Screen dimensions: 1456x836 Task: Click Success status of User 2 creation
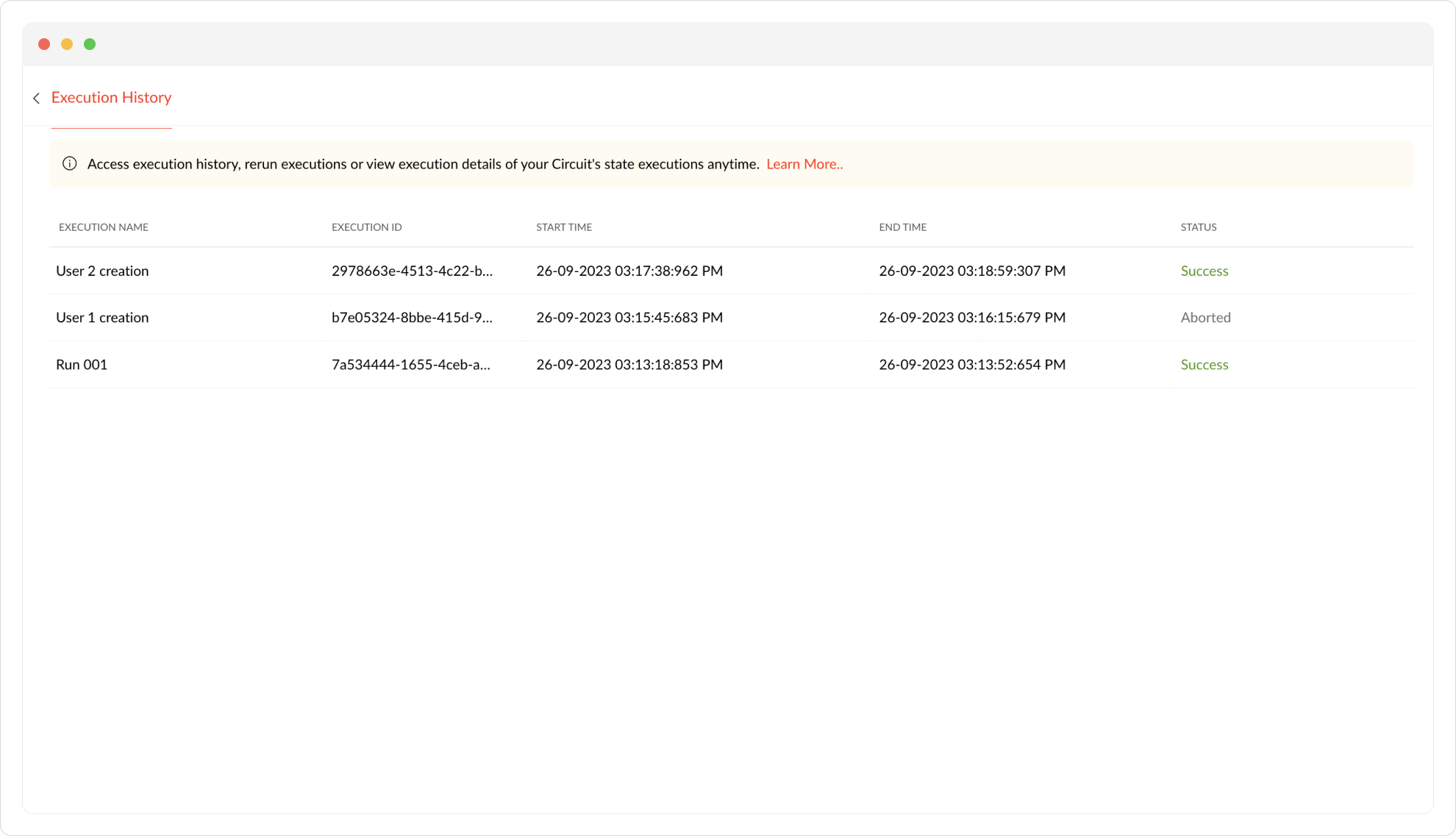coord(1204,271)
